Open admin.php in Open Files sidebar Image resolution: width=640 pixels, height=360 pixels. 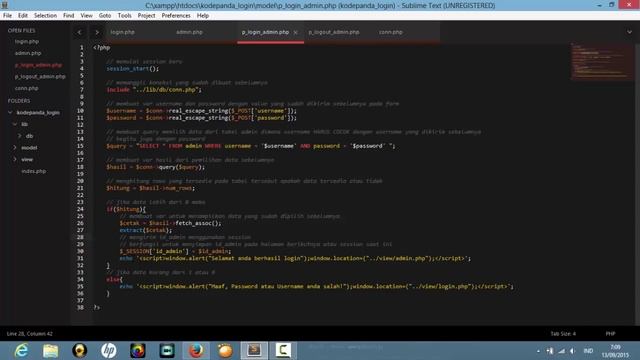click(28, 53)
